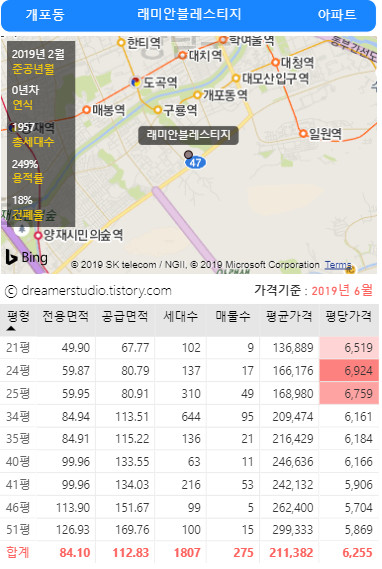Click the 대청역 station marker
This screenshot has width=382, height=569.
click(276, 63)
